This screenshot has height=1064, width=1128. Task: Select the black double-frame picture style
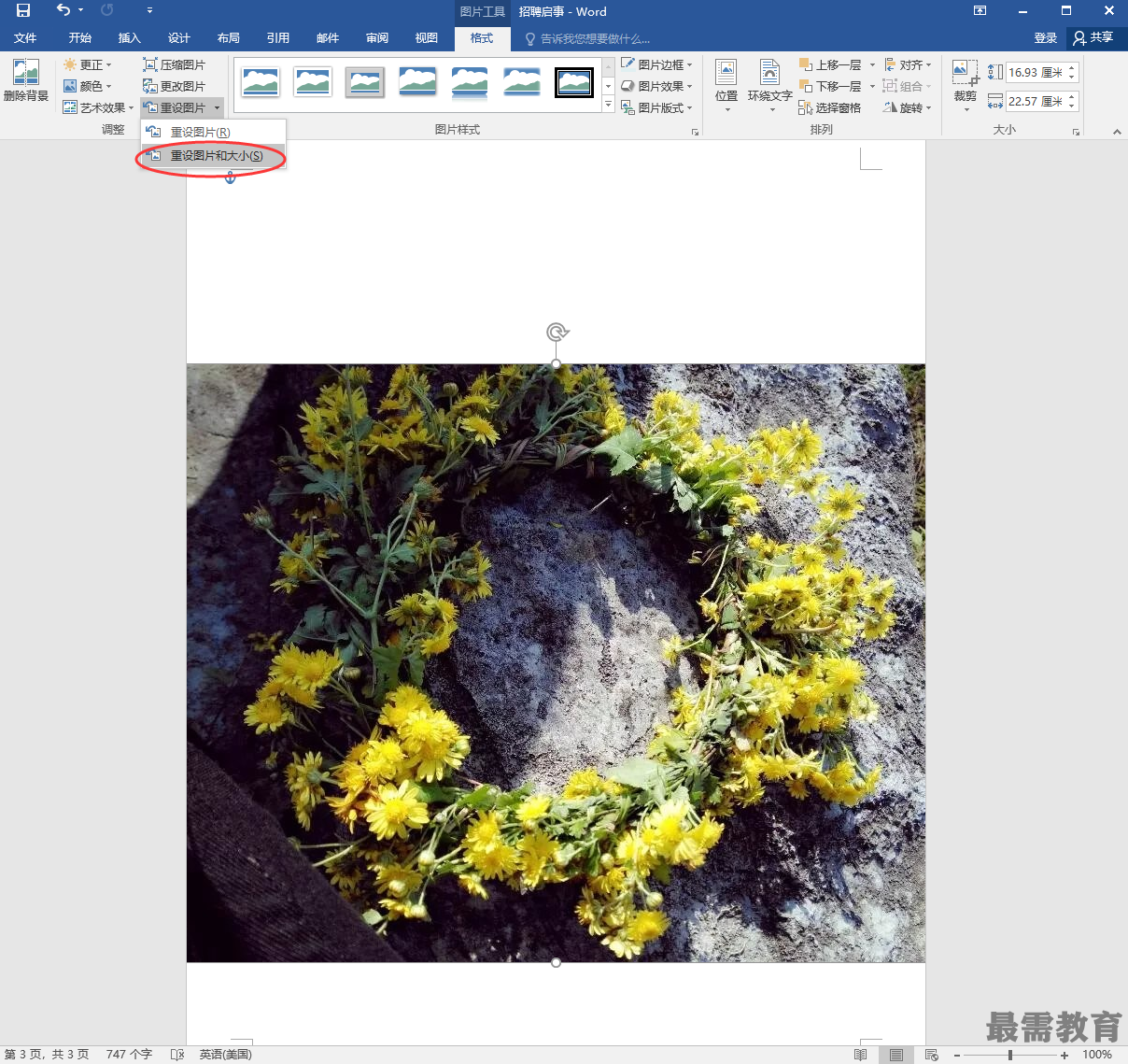coord(574,82)
